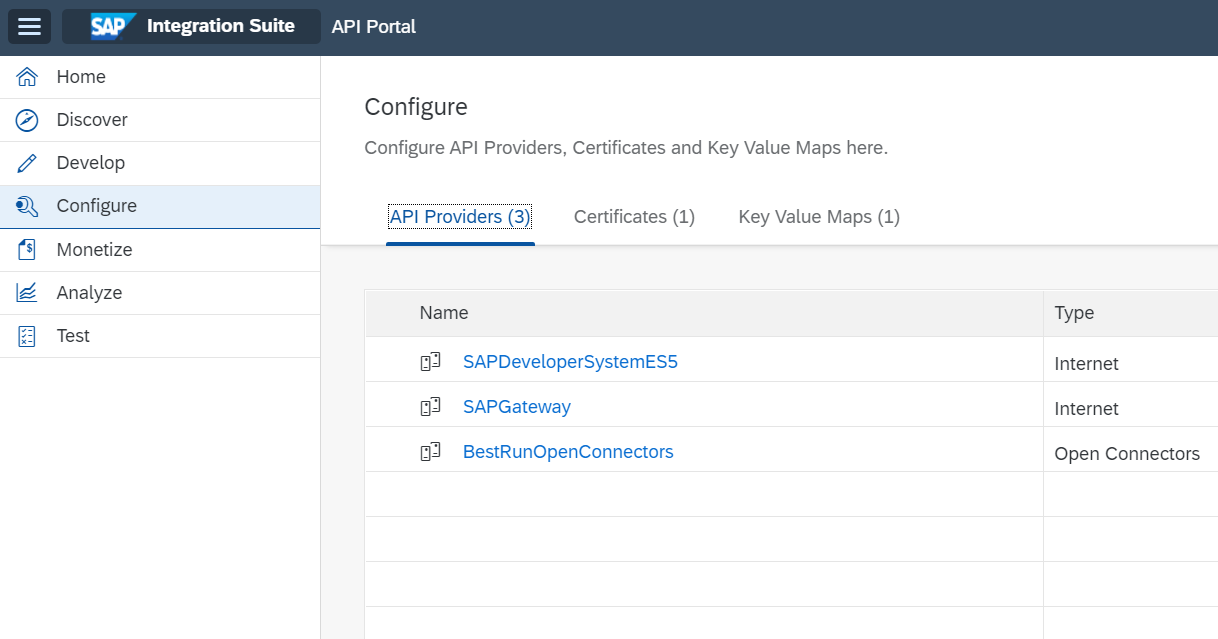Click the Analyze chart icon
This screenshot has width=1218, height=639.
pos(27,293)
